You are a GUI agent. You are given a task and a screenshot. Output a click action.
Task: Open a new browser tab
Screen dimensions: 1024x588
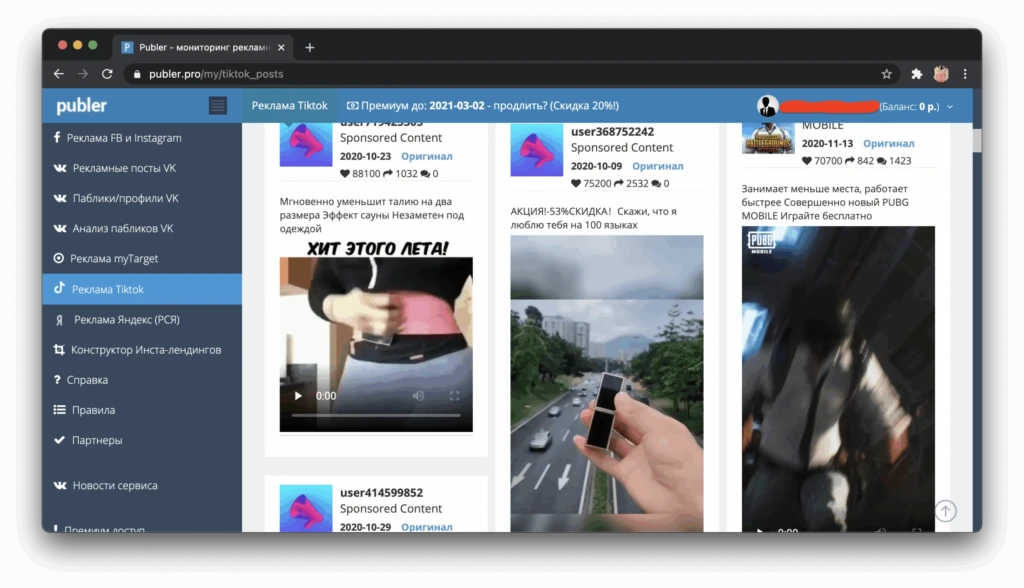tap(310, 47)
